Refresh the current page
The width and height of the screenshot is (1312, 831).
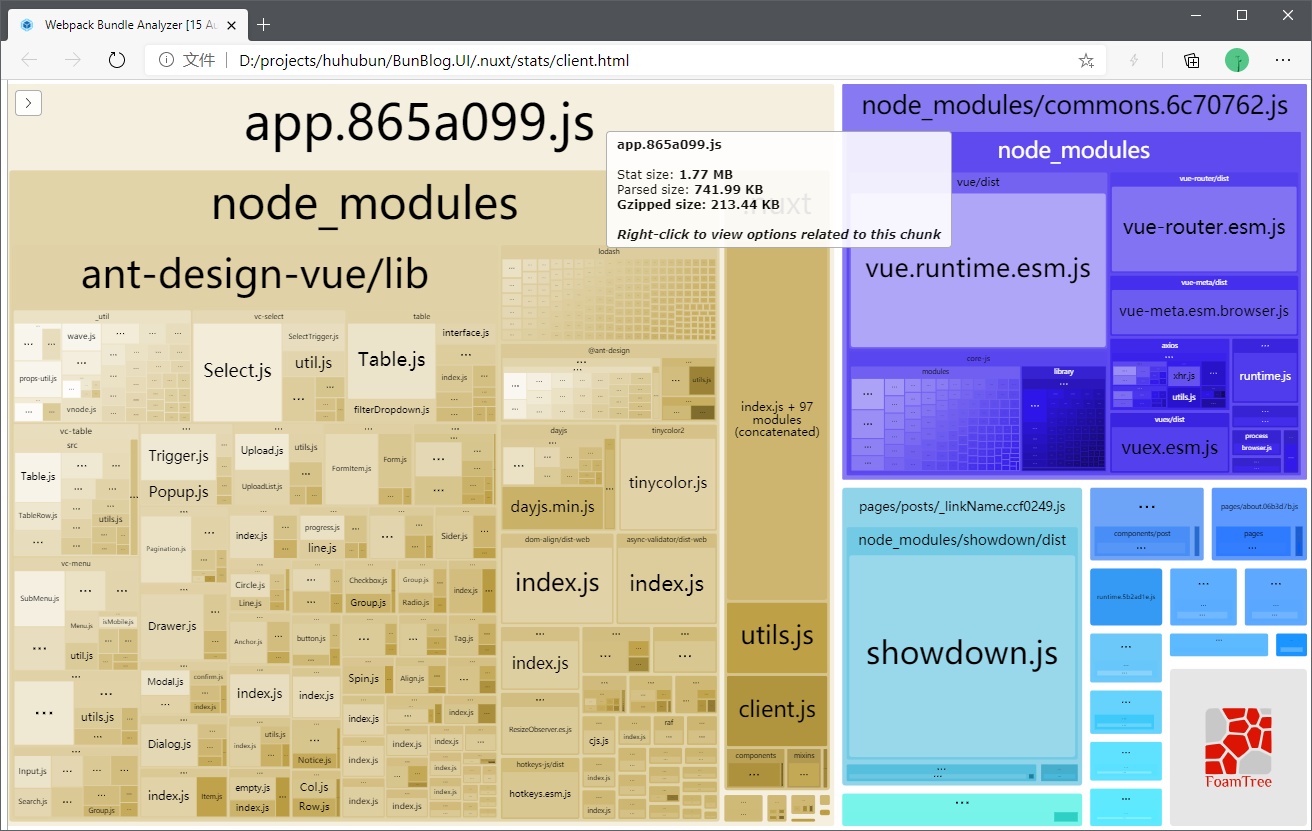pyautogui.click(x=117, y=60)
